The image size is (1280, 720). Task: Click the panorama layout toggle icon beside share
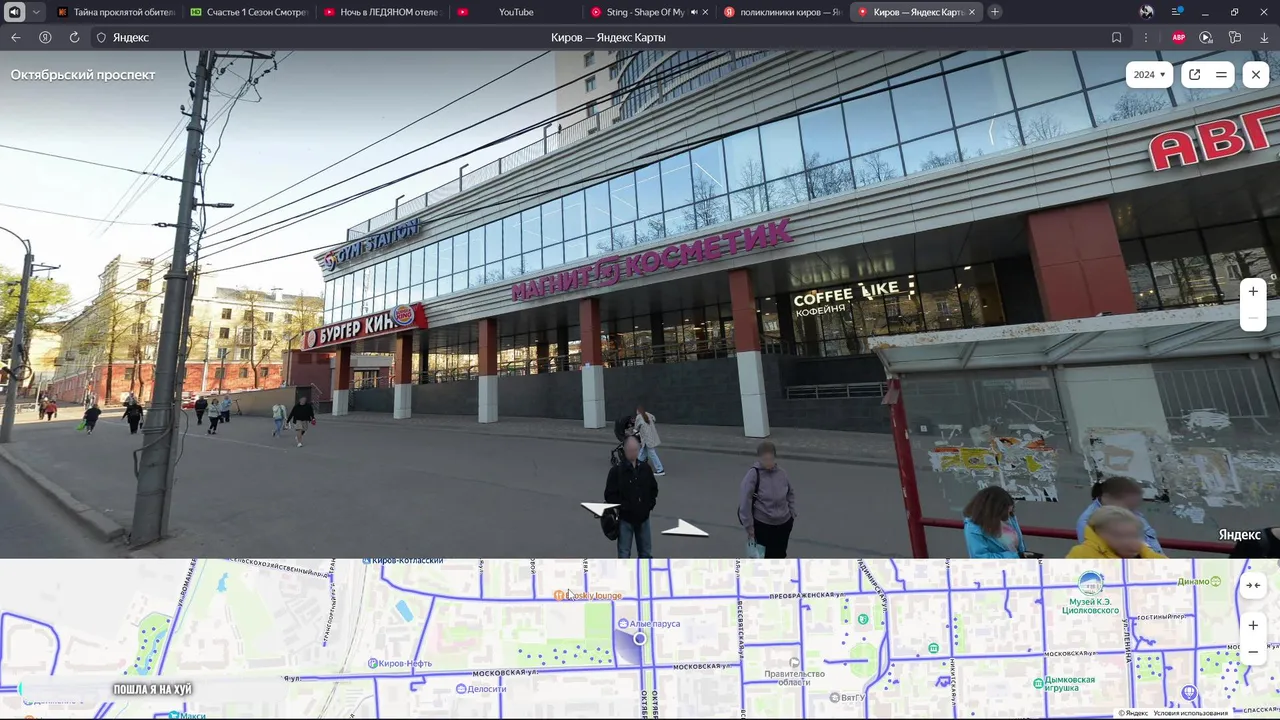[1221, 74]
